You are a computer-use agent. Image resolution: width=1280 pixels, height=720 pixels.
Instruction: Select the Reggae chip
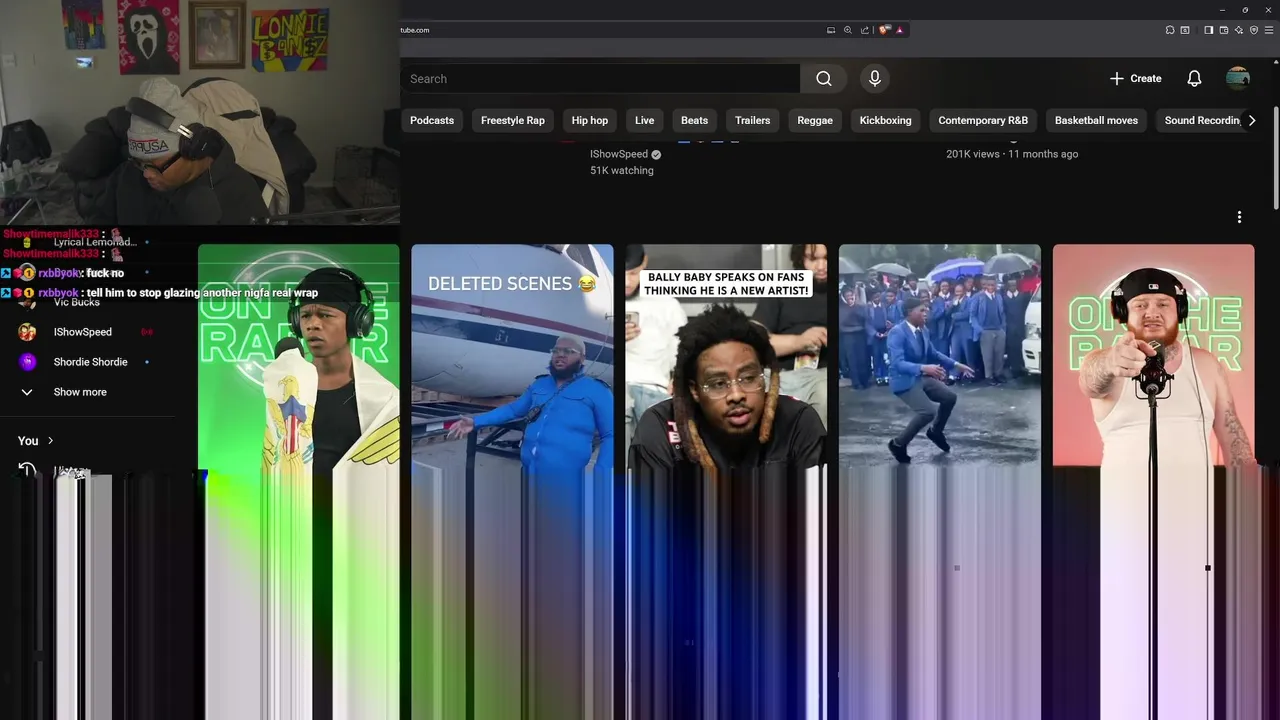[x=815, y=120]
